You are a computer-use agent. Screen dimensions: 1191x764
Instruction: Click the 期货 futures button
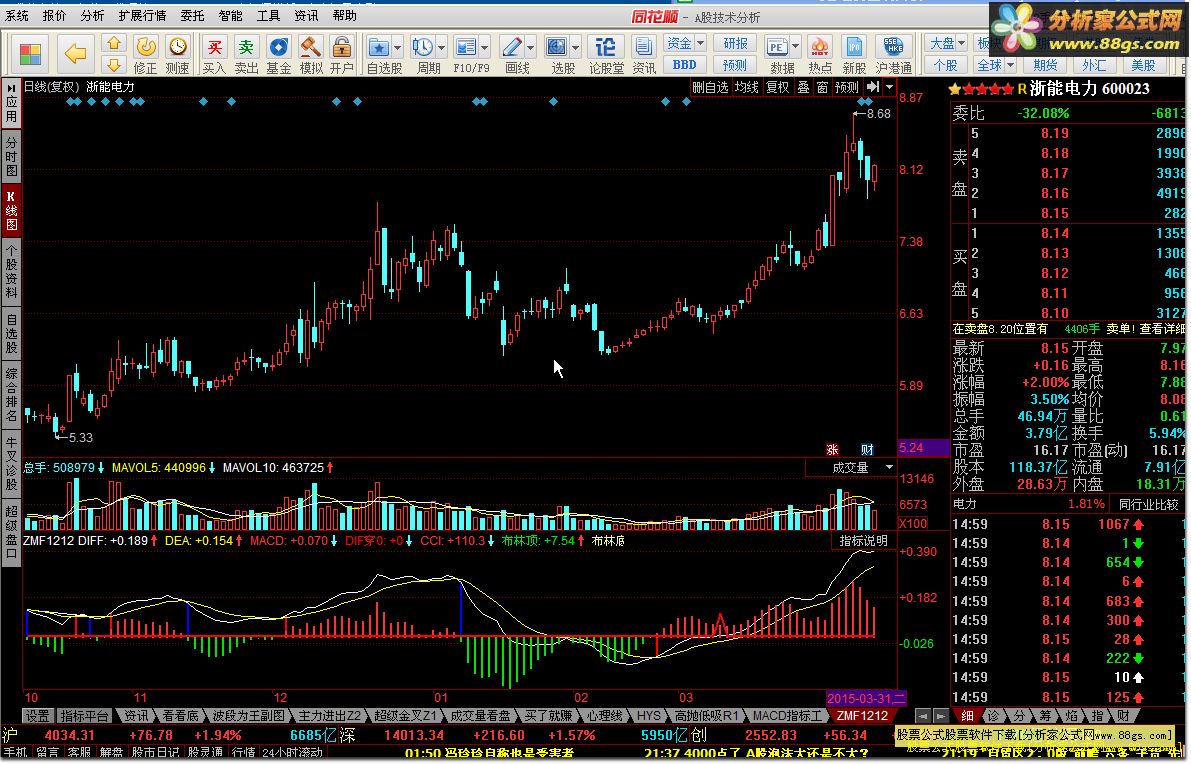tap(1045, 65)
